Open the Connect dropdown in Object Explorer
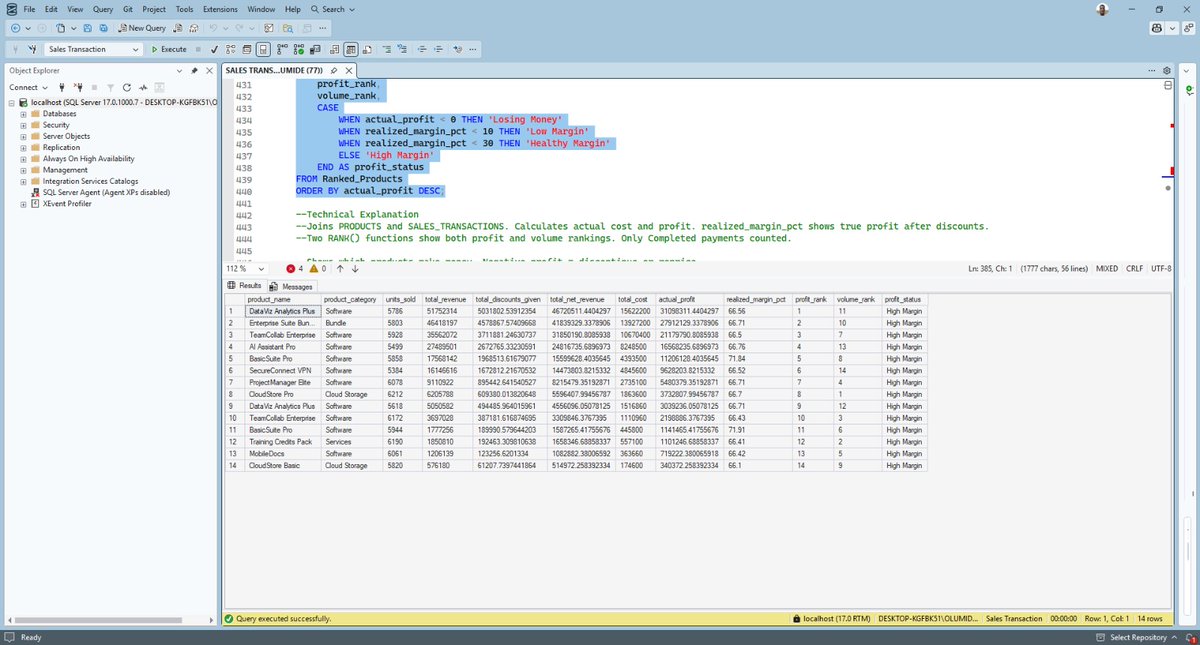This screenshot has height=645, width=1200. point(28,87)
